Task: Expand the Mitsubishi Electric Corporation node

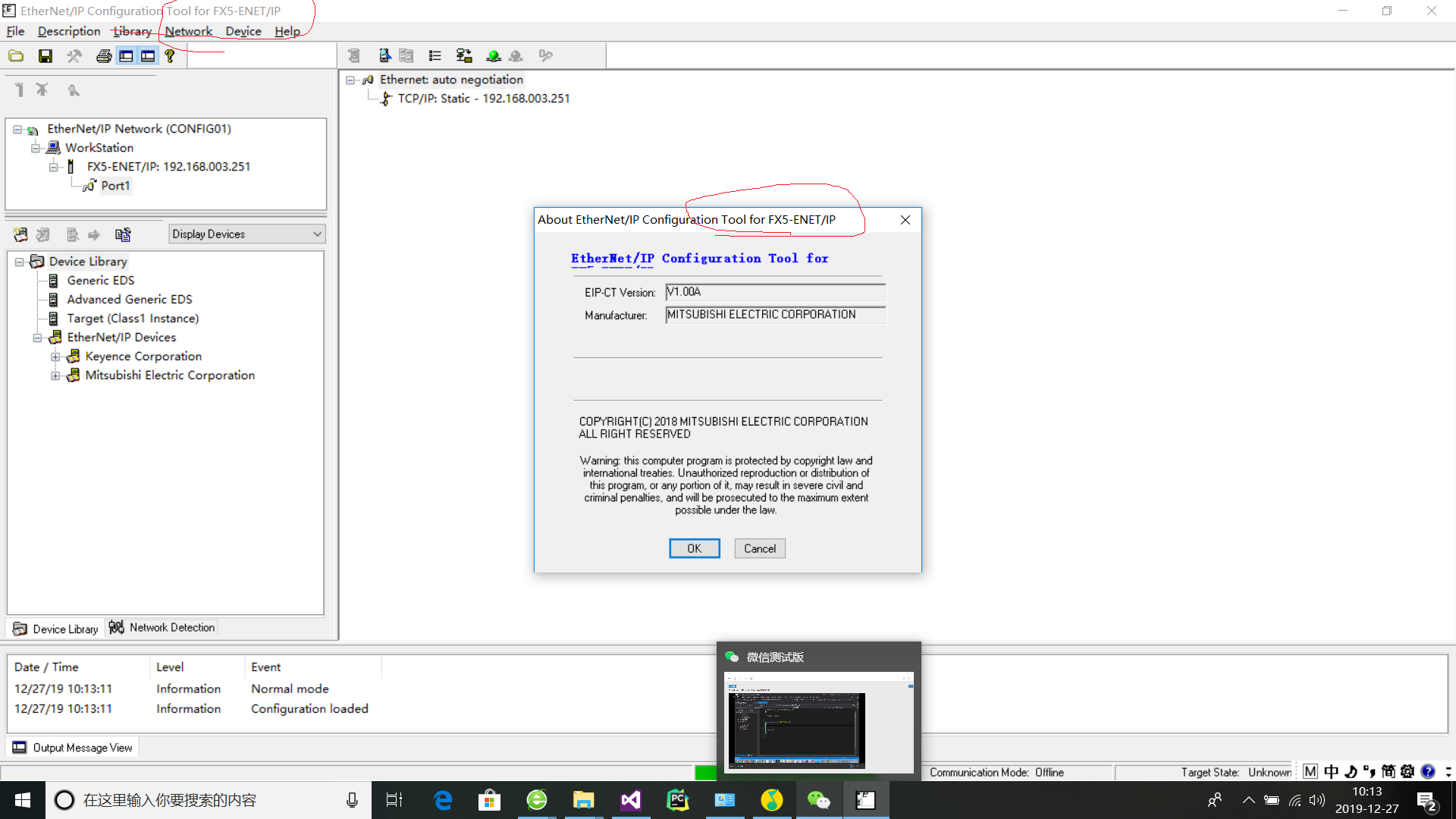Action: (x=55, y=375)
